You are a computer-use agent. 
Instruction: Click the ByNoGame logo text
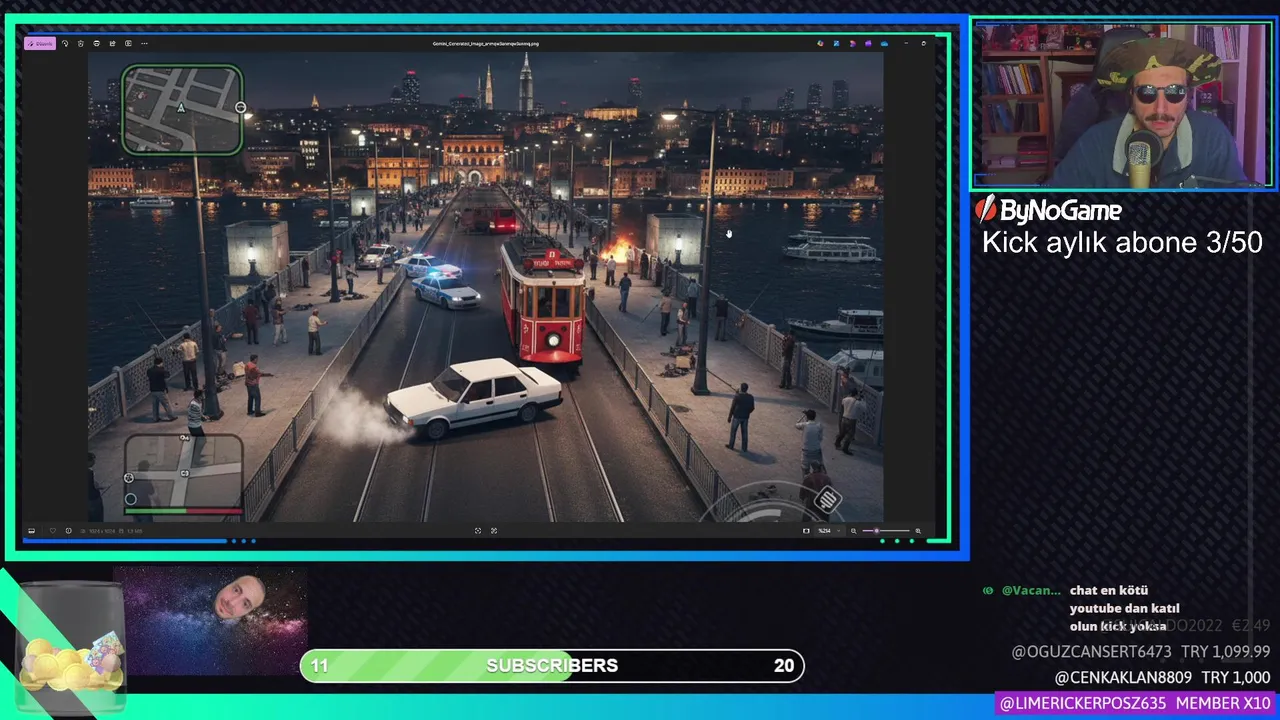[x=1048, y=209]
